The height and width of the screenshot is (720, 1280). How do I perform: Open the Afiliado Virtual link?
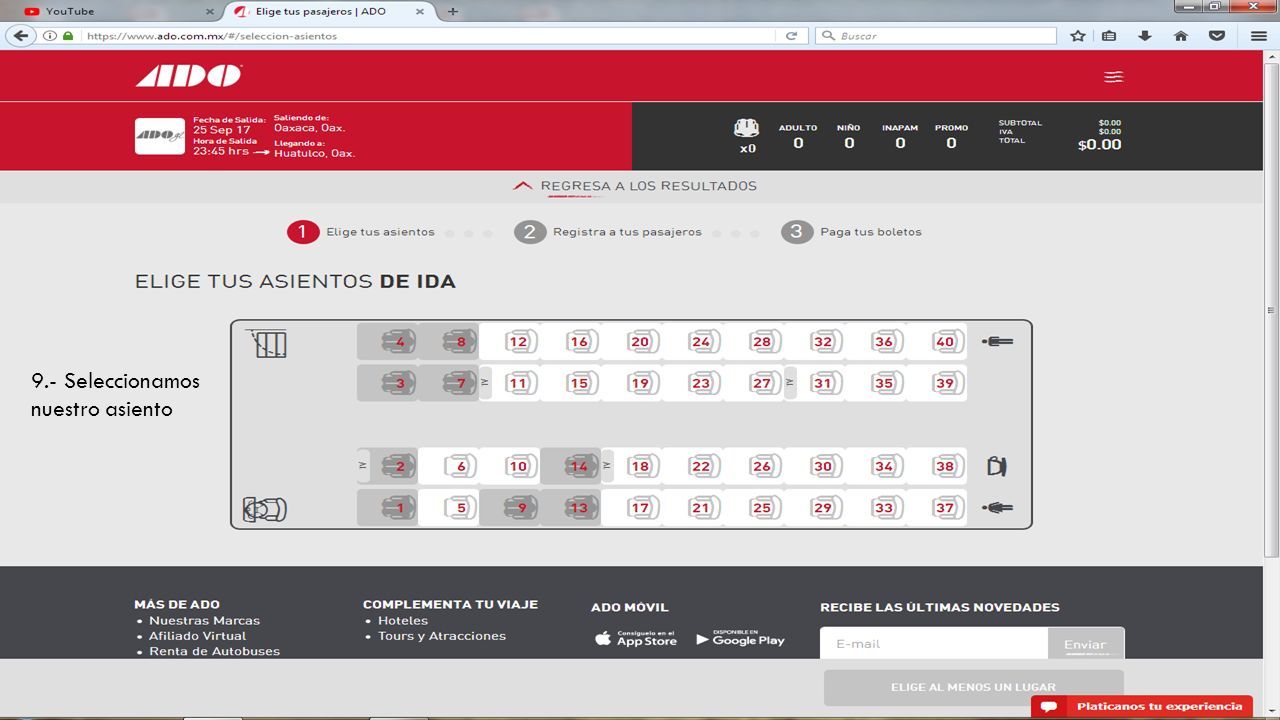click(x=197, y=636)
